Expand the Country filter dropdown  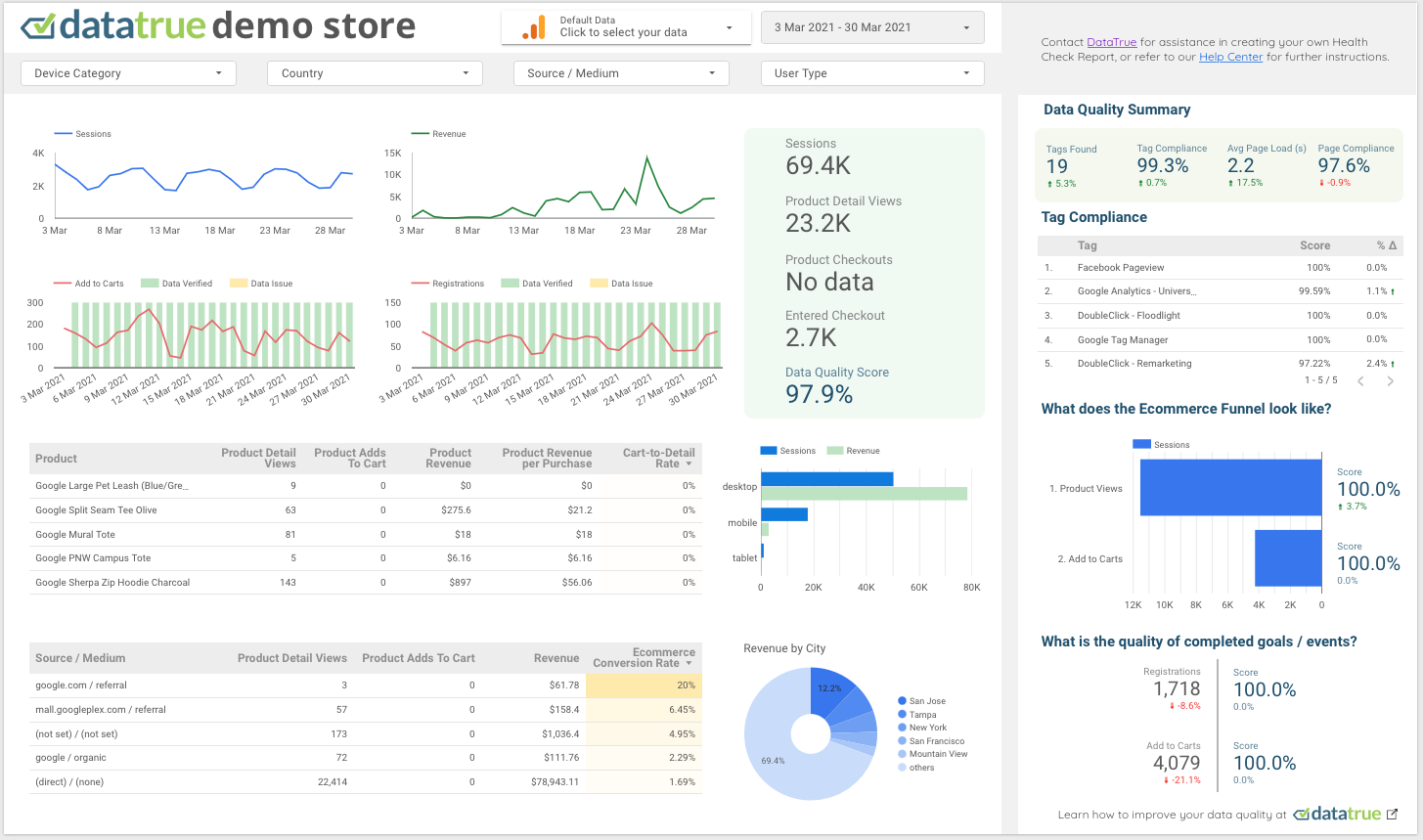[375, 73]
